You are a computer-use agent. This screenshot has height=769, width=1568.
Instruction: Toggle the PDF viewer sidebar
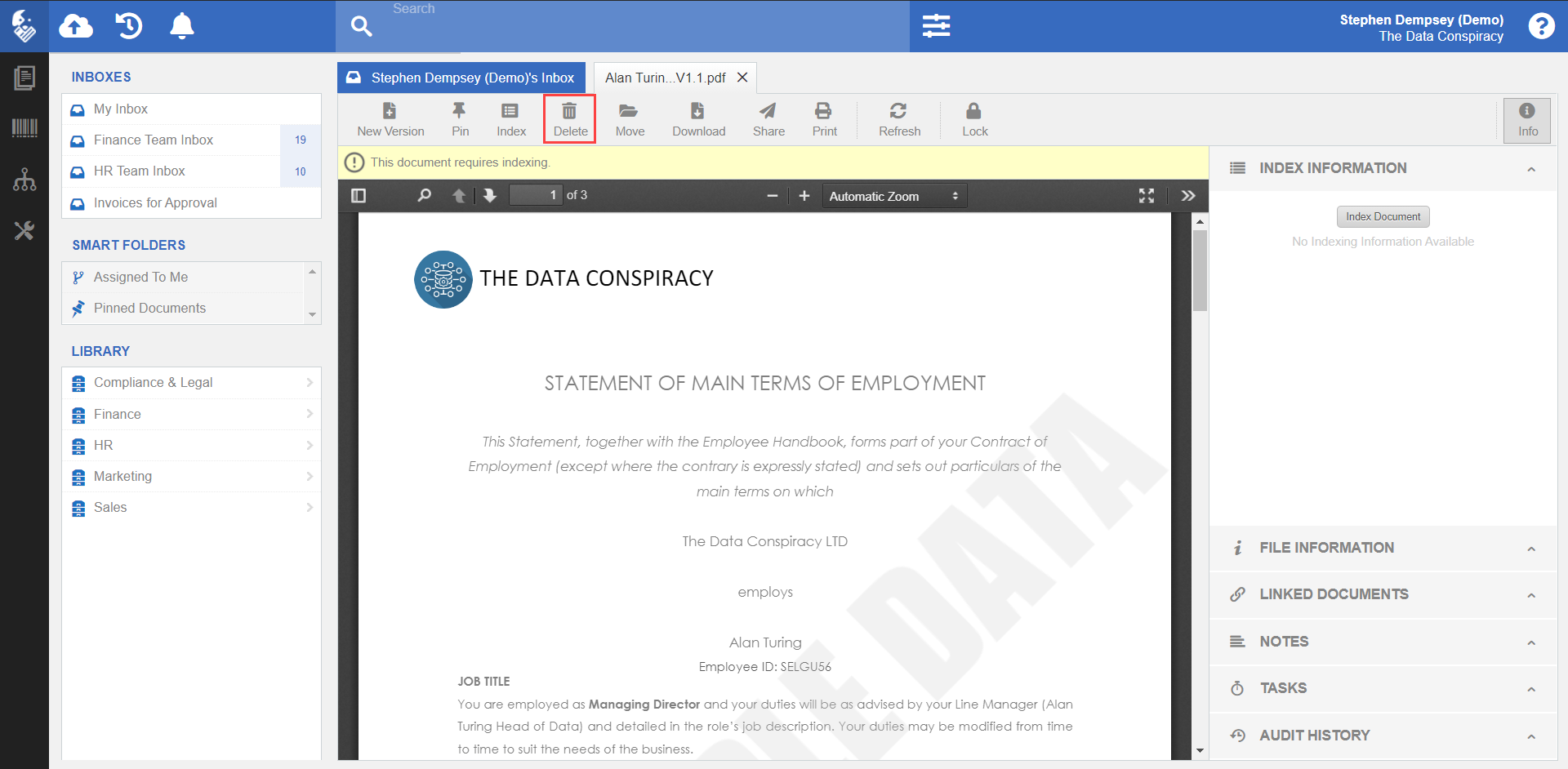click(x=359, y=196)
